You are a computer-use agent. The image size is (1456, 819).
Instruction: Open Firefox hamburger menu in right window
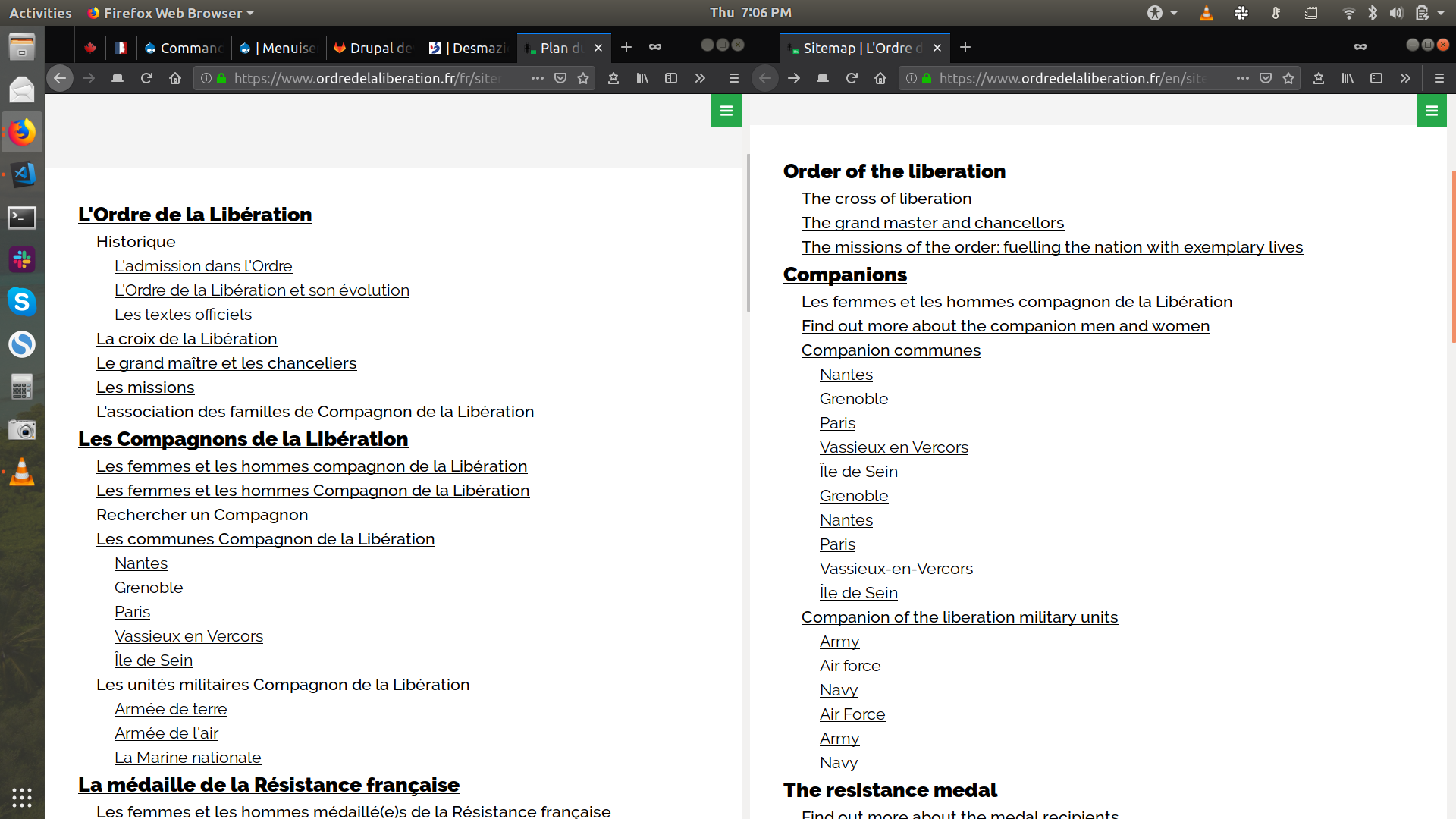tap(1439, 78)
